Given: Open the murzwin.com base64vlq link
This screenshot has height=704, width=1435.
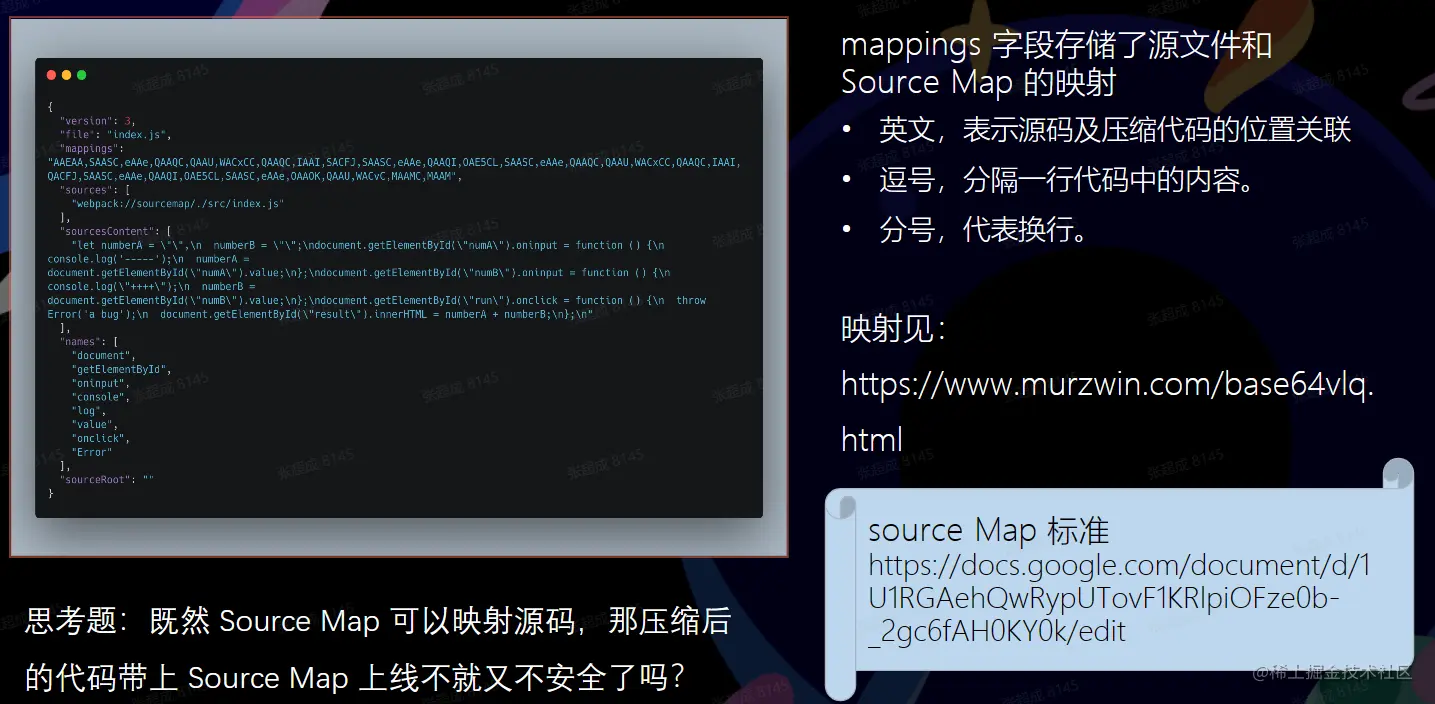Looking at the screenshot, I should 1107,411.
